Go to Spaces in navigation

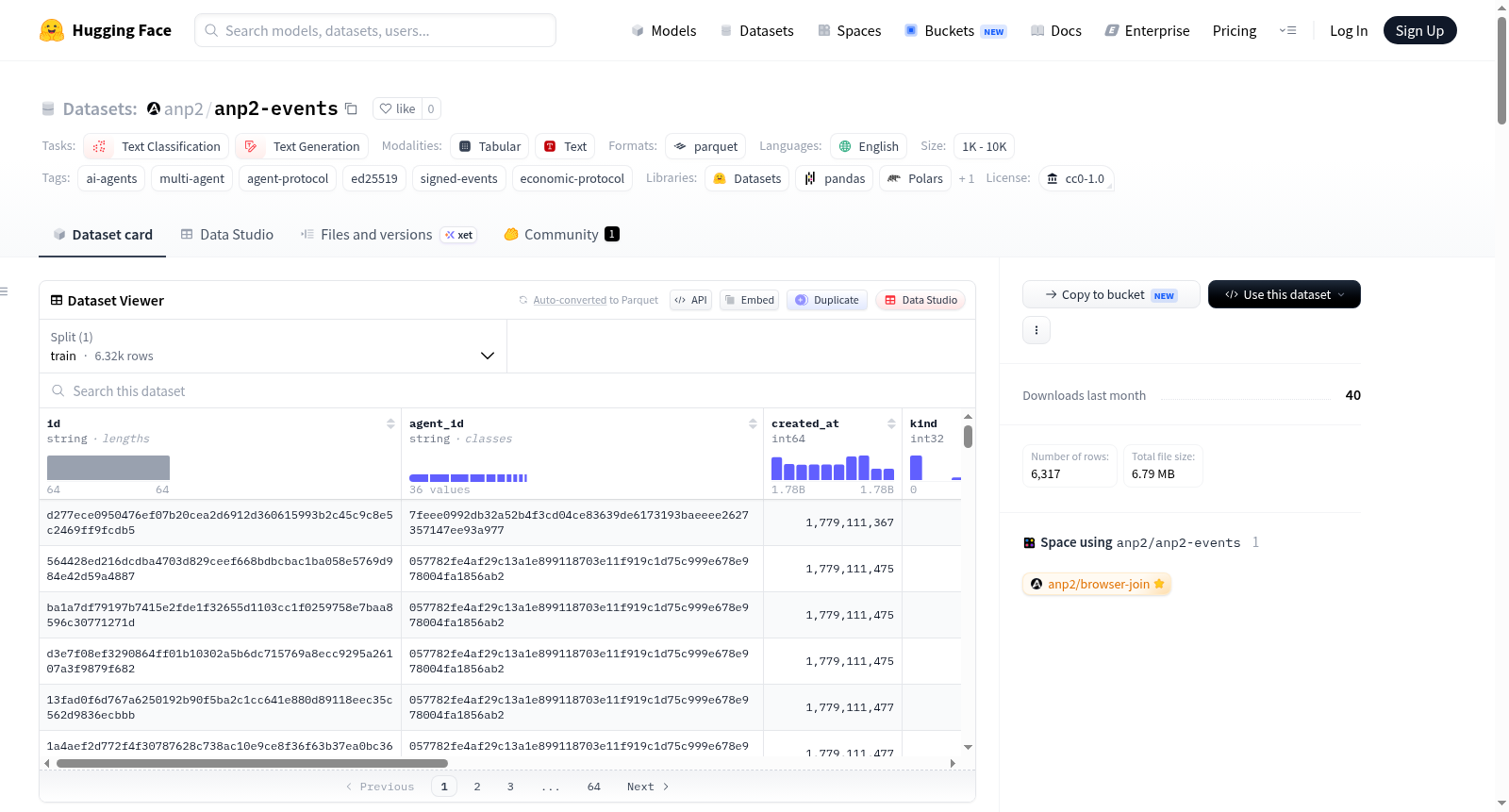click(x=850, y=31)
